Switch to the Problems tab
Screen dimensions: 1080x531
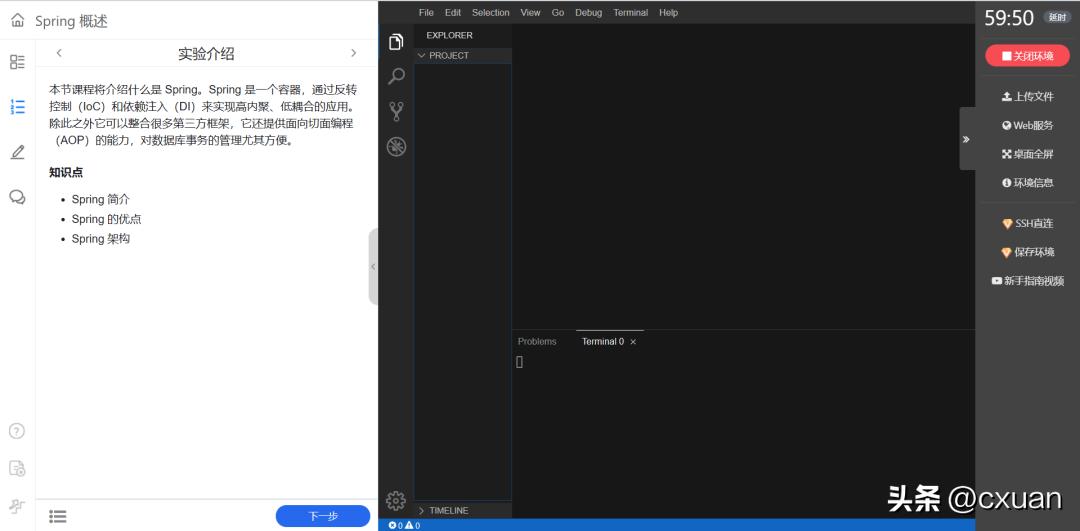click(x=537, y=342)
